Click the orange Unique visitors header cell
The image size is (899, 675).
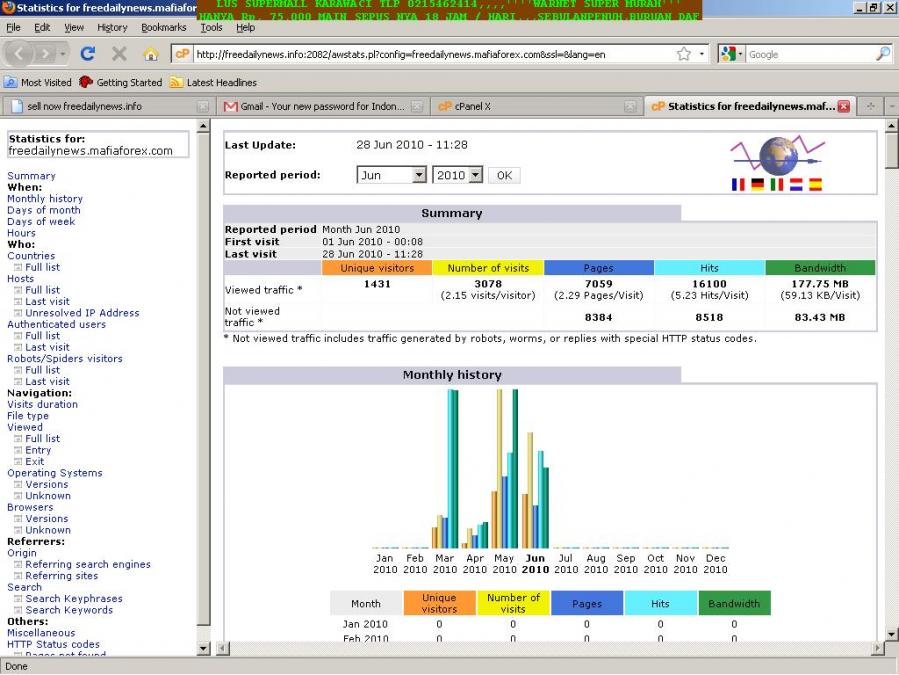(377, 268)
